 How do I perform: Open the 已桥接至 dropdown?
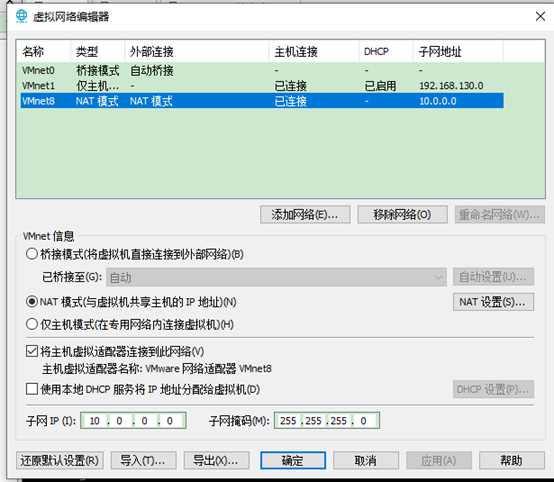[x=276, y=277]
